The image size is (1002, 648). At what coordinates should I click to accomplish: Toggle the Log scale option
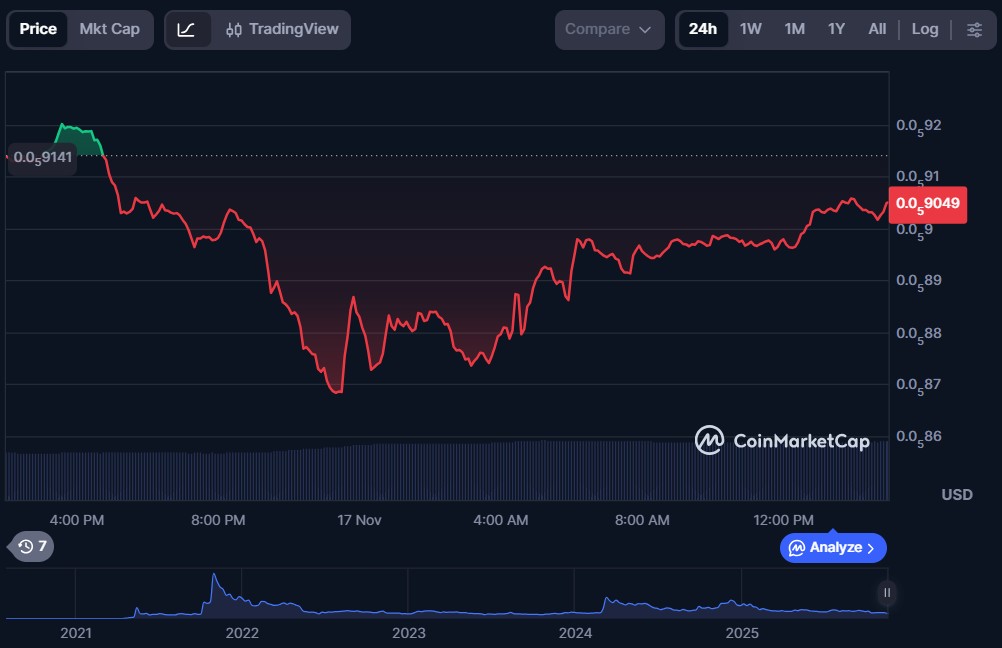(x=925, y=29)
